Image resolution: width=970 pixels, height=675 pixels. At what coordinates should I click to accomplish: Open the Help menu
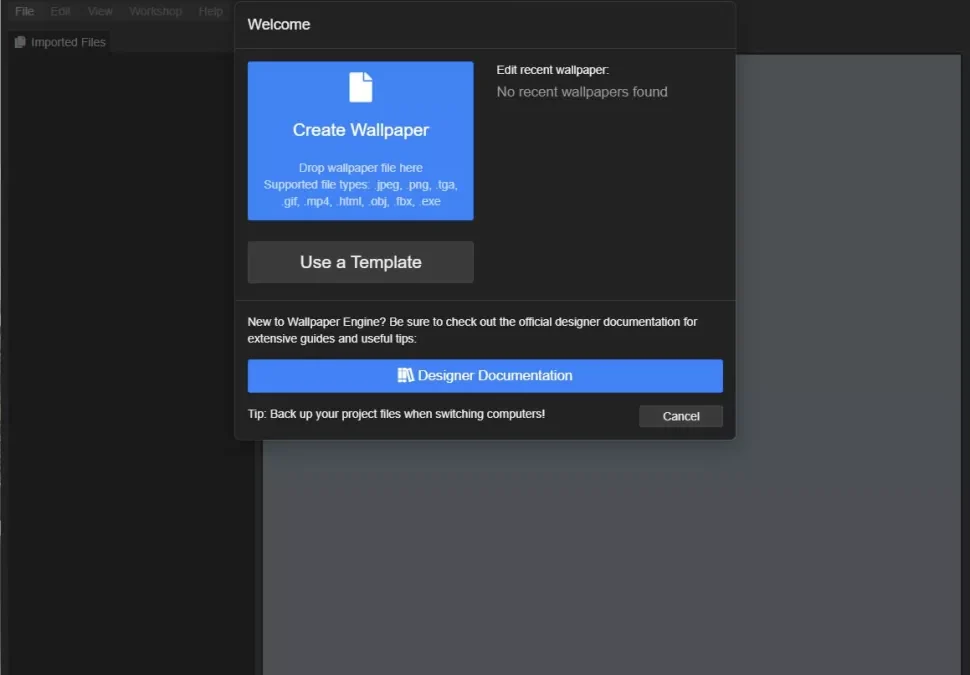211,11
